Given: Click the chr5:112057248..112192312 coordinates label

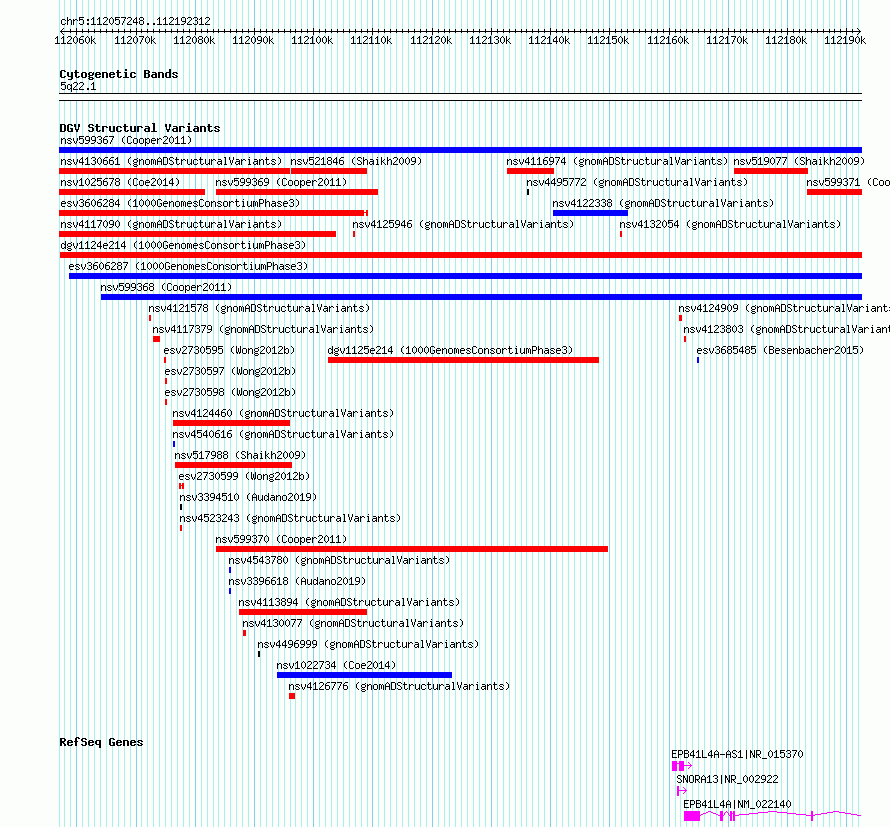Looking at the screenshot, I should tap(135, 21).
